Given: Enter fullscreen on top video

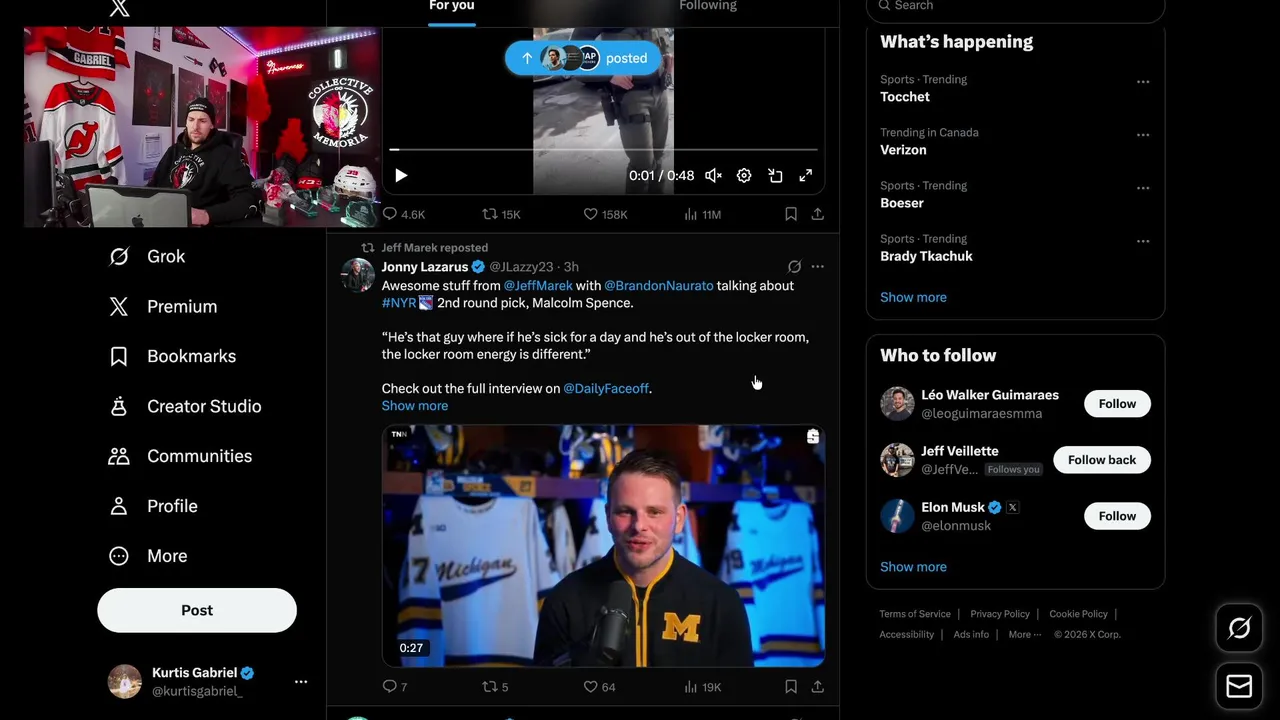Looking at the screenshot, I should [806, 175].
